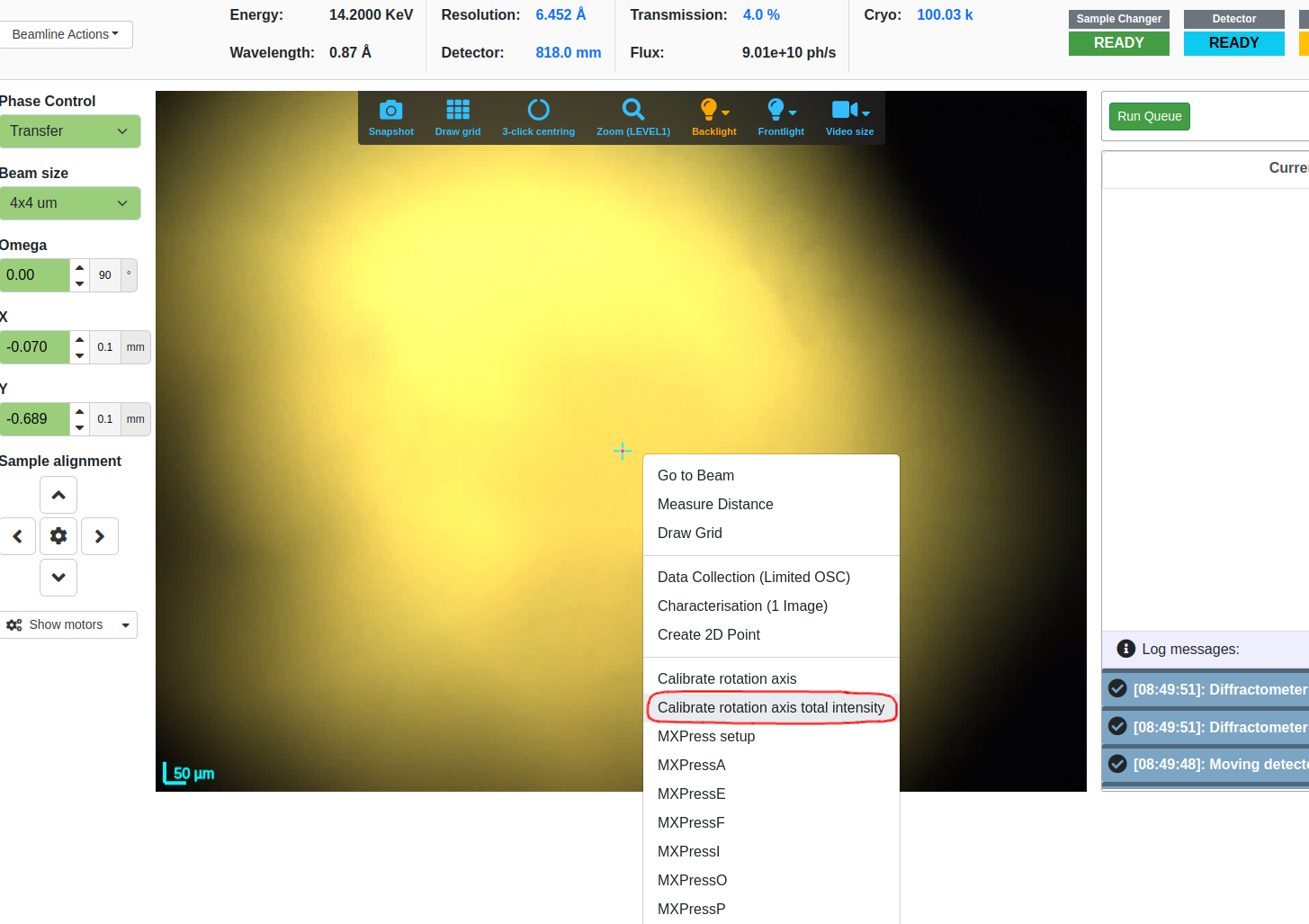Image resolution: width=1309 pixels, height=924 pixels.
Task: Click the Zoom (LEVEL1) magnifier icon
Action: click(632, 111)
